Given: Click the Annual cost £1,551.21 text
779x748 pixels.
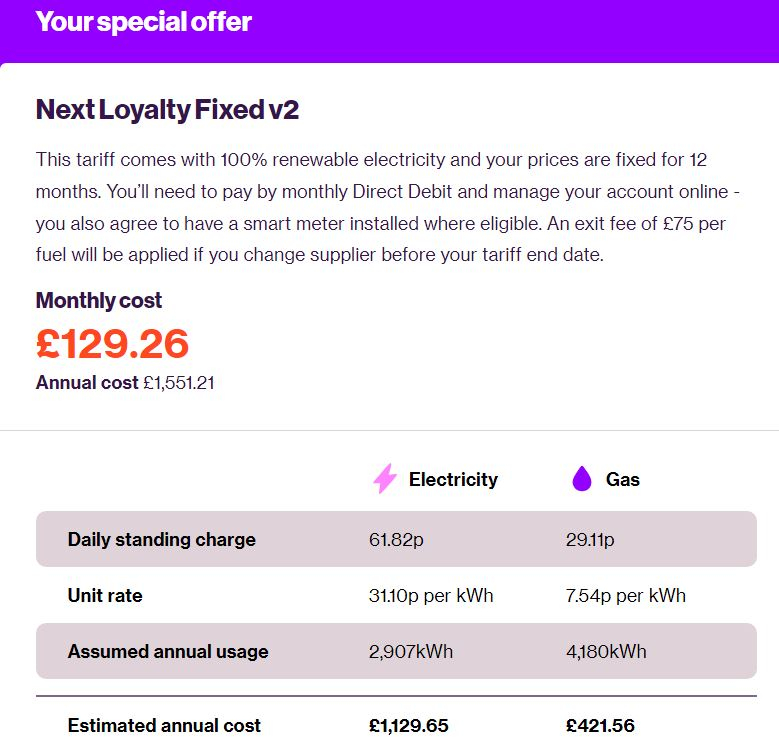Looking at the screenshot, I should click(x=125, y=383).
